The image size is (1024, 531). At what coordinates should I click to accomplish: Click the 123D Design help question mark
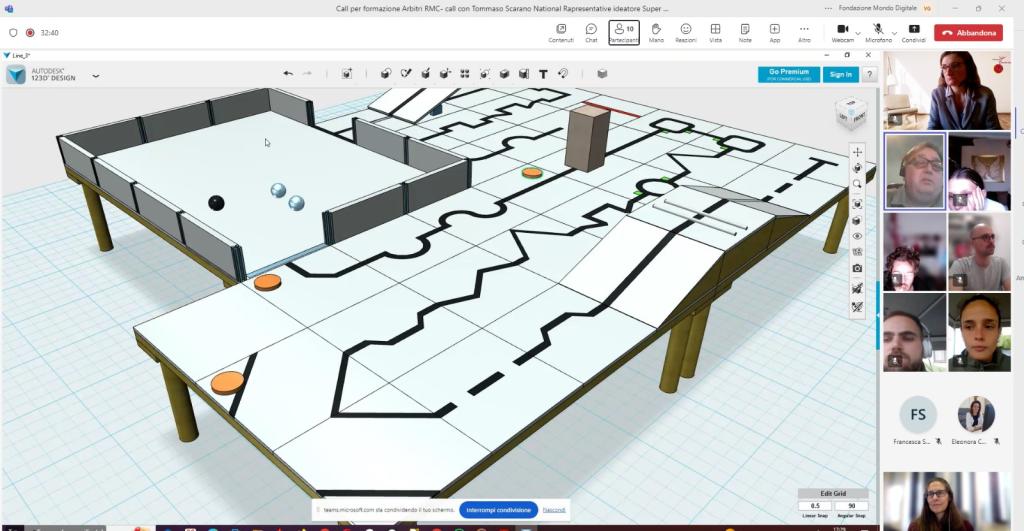pyautogui.click(x=869, y=74)
